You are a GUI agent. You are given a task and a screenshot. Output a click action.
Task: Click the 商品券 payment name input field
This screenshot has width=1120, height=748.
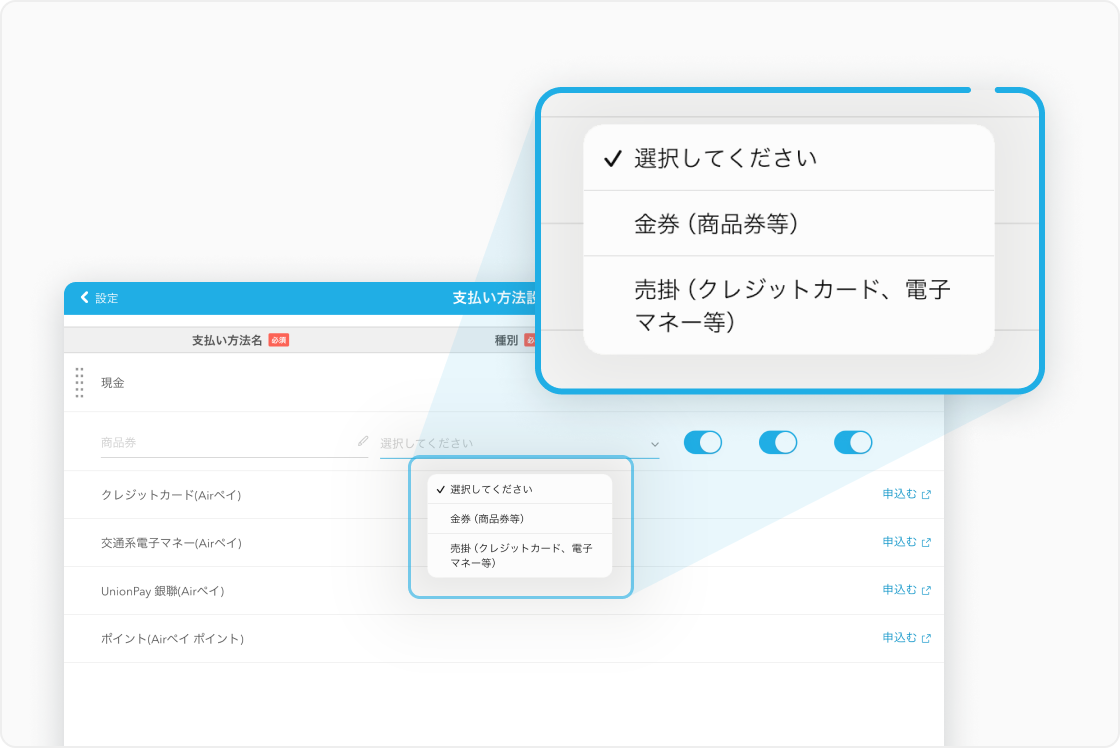(x=225, y=442)
